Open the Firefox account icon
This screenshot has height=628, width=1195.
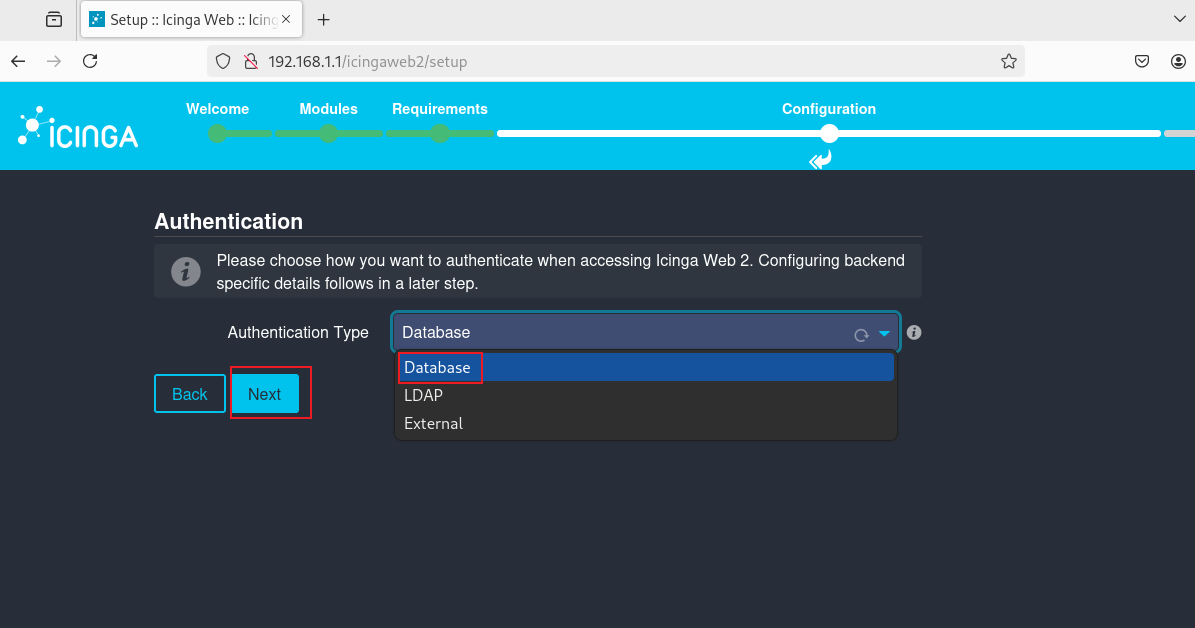[x=1178, y=62]
